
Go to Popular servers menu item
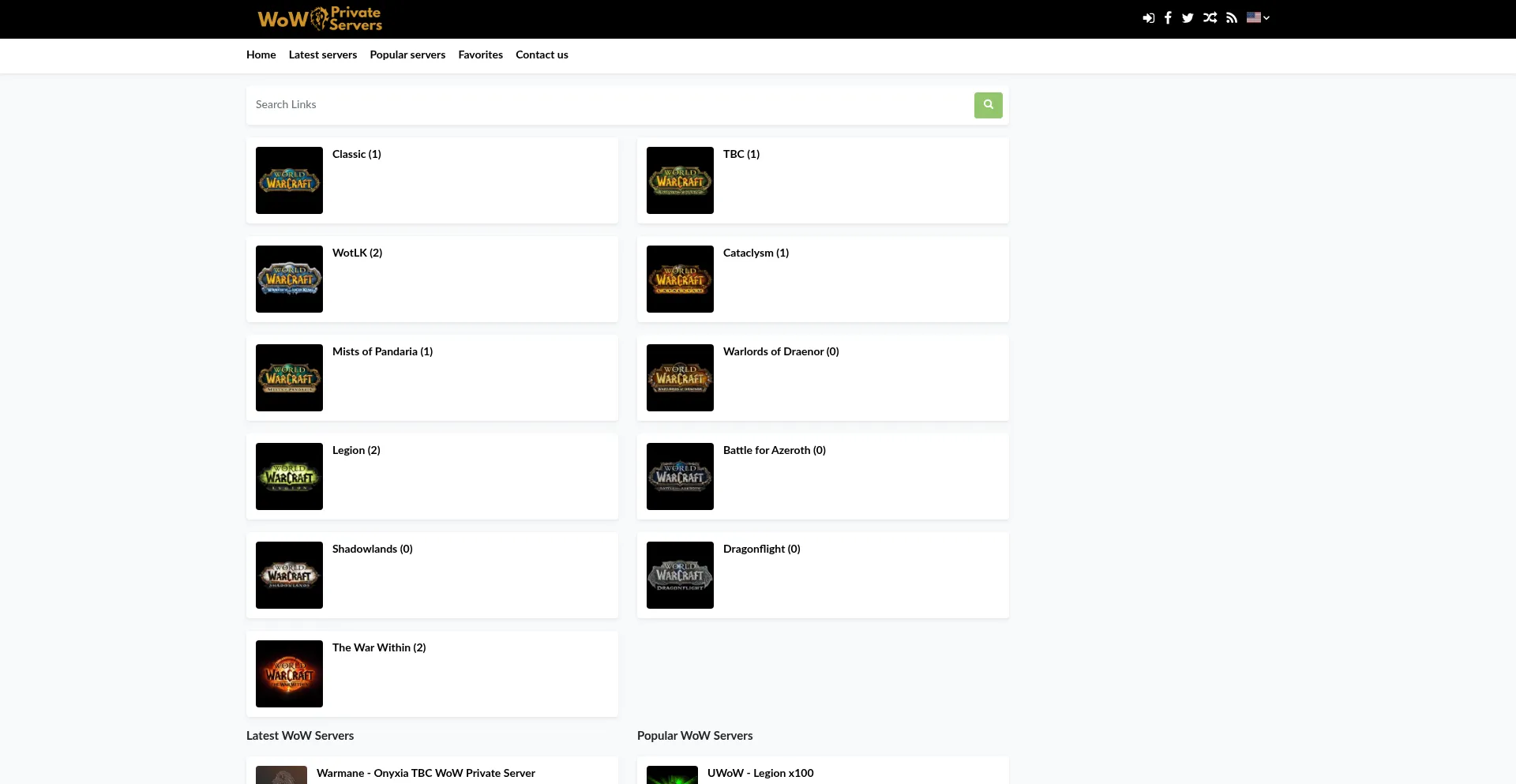[x=407, y=55]
